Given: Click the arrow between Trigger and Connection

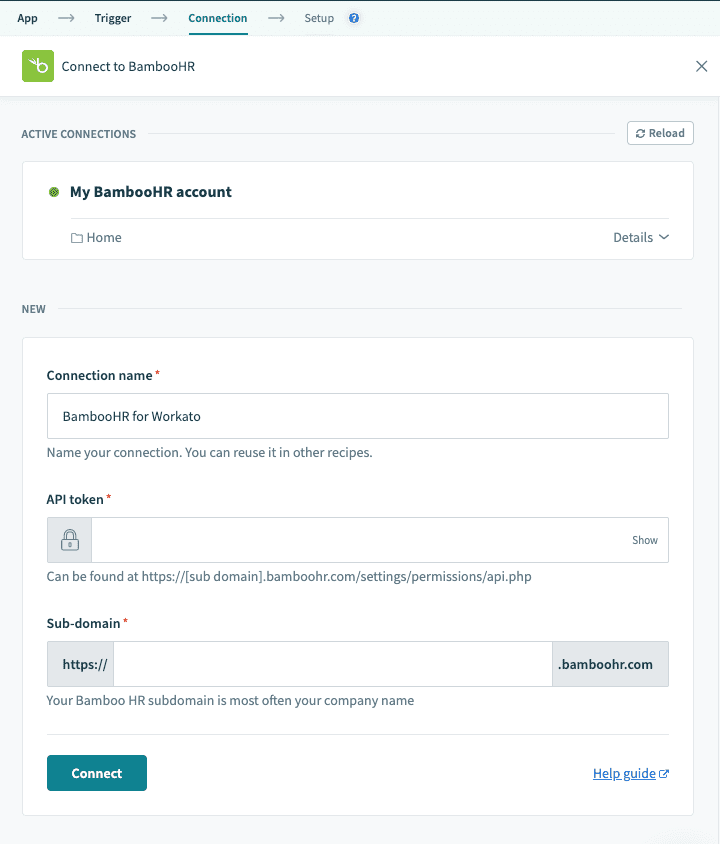Looking at the screenshot, I should (158, 17).
